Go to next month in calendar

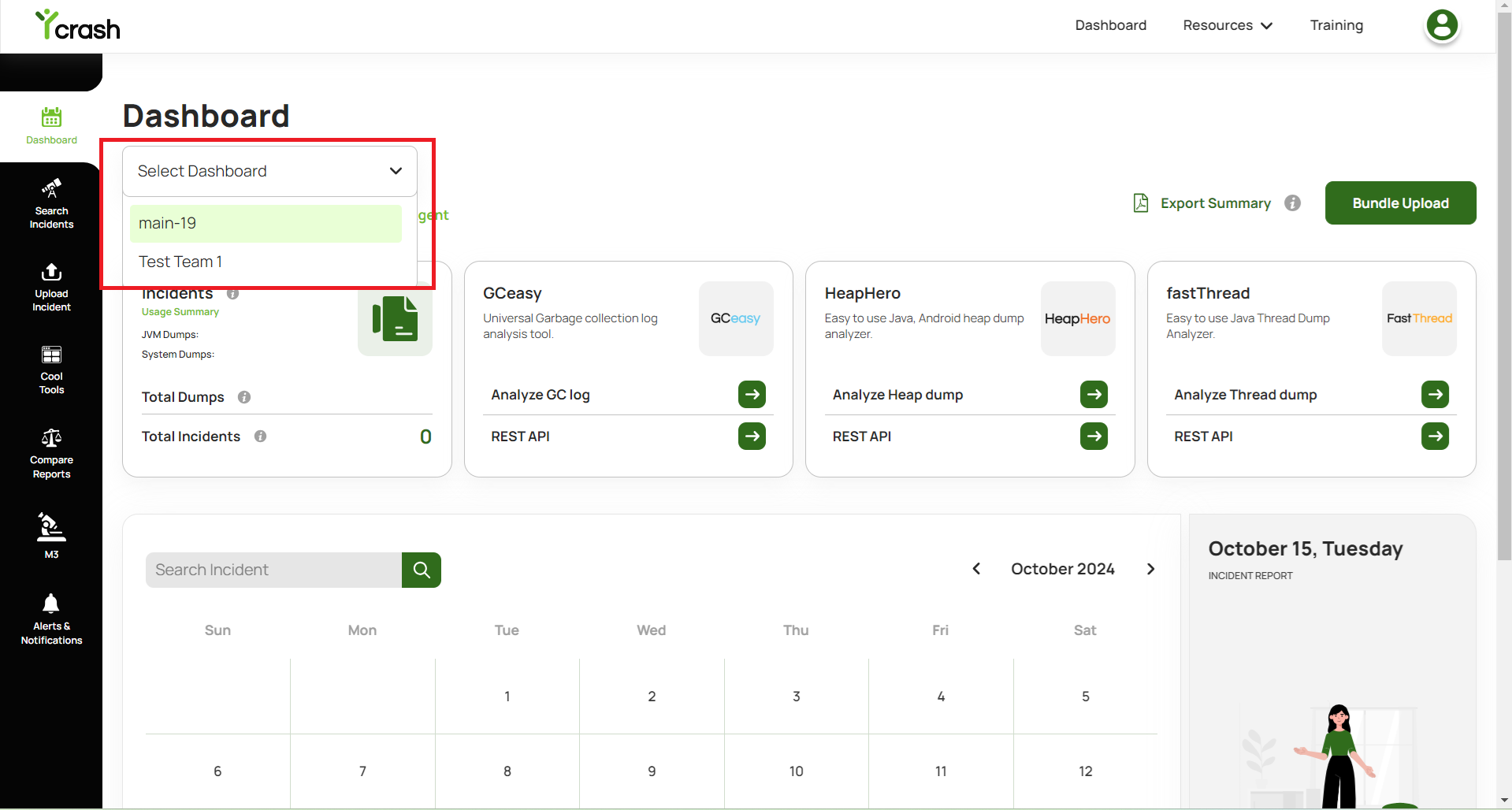click(1150, 569)
